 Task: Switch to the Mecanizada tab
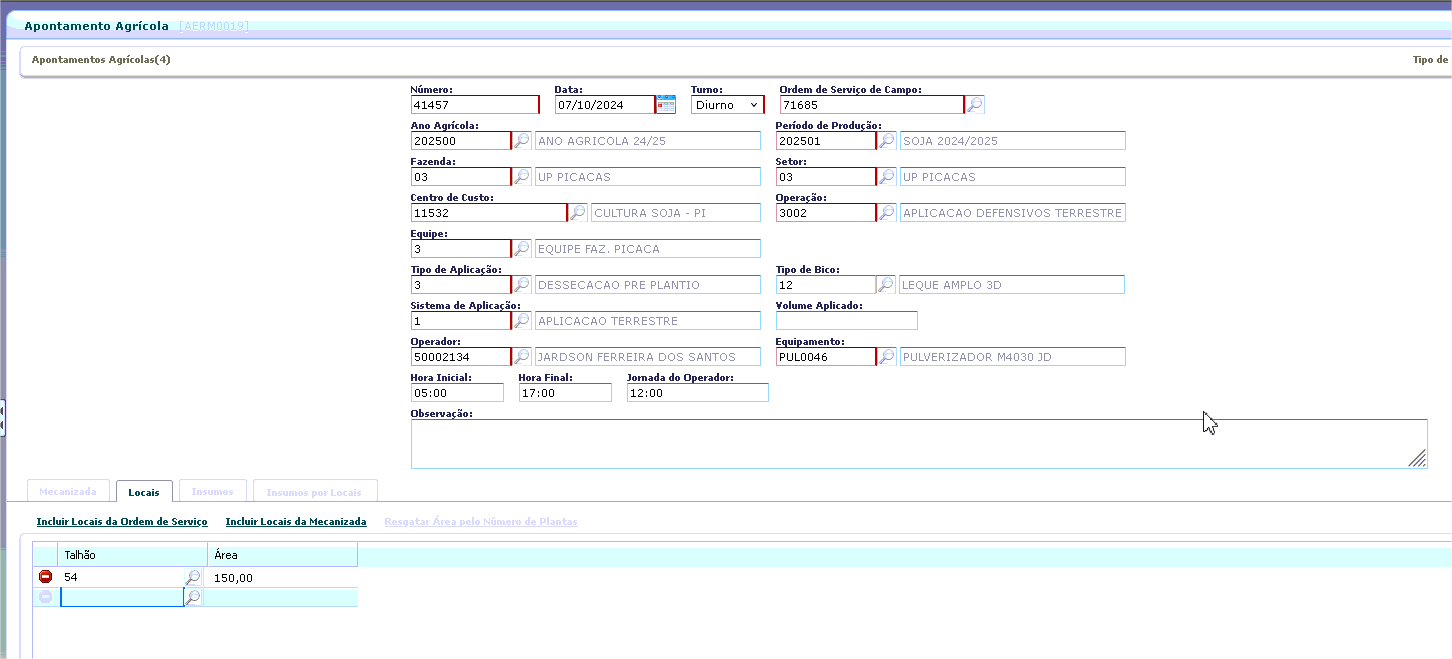(x=68, y=491)
